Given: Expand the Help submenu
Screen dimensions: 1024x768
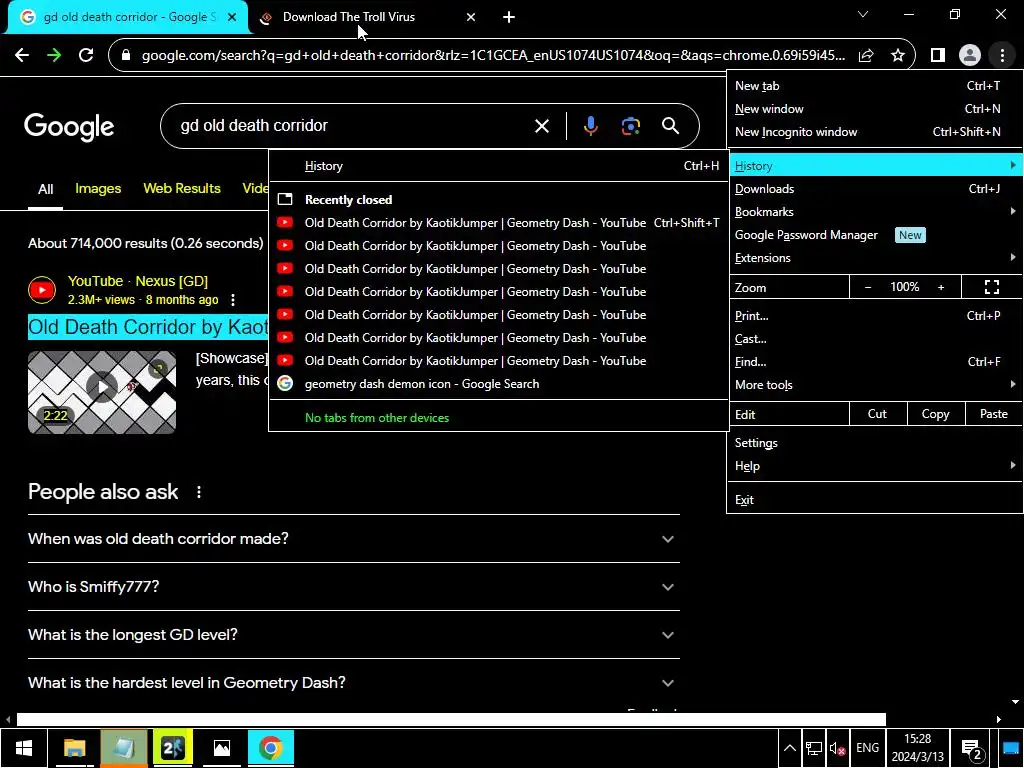Looking at the screenshot, I should [874, 466].
